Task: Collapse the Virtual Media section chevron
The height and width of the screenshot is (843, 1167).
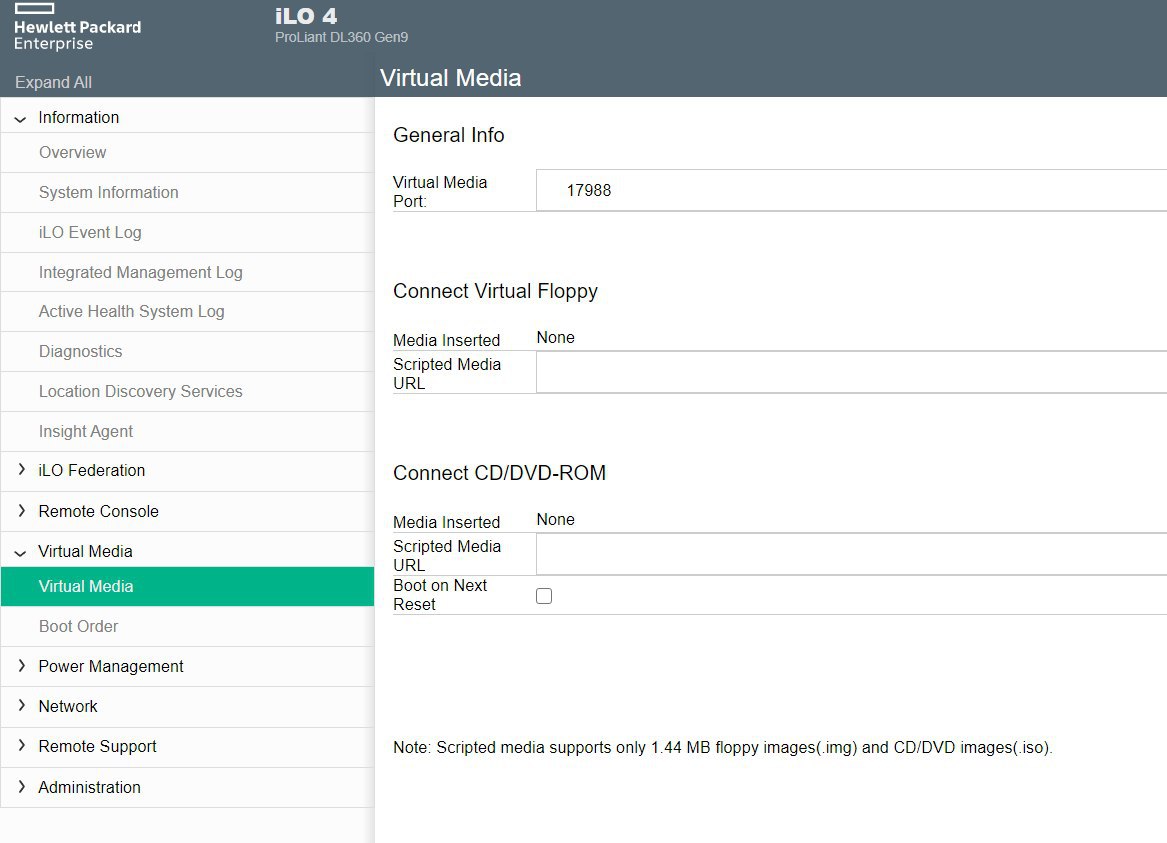Action: 21,553
